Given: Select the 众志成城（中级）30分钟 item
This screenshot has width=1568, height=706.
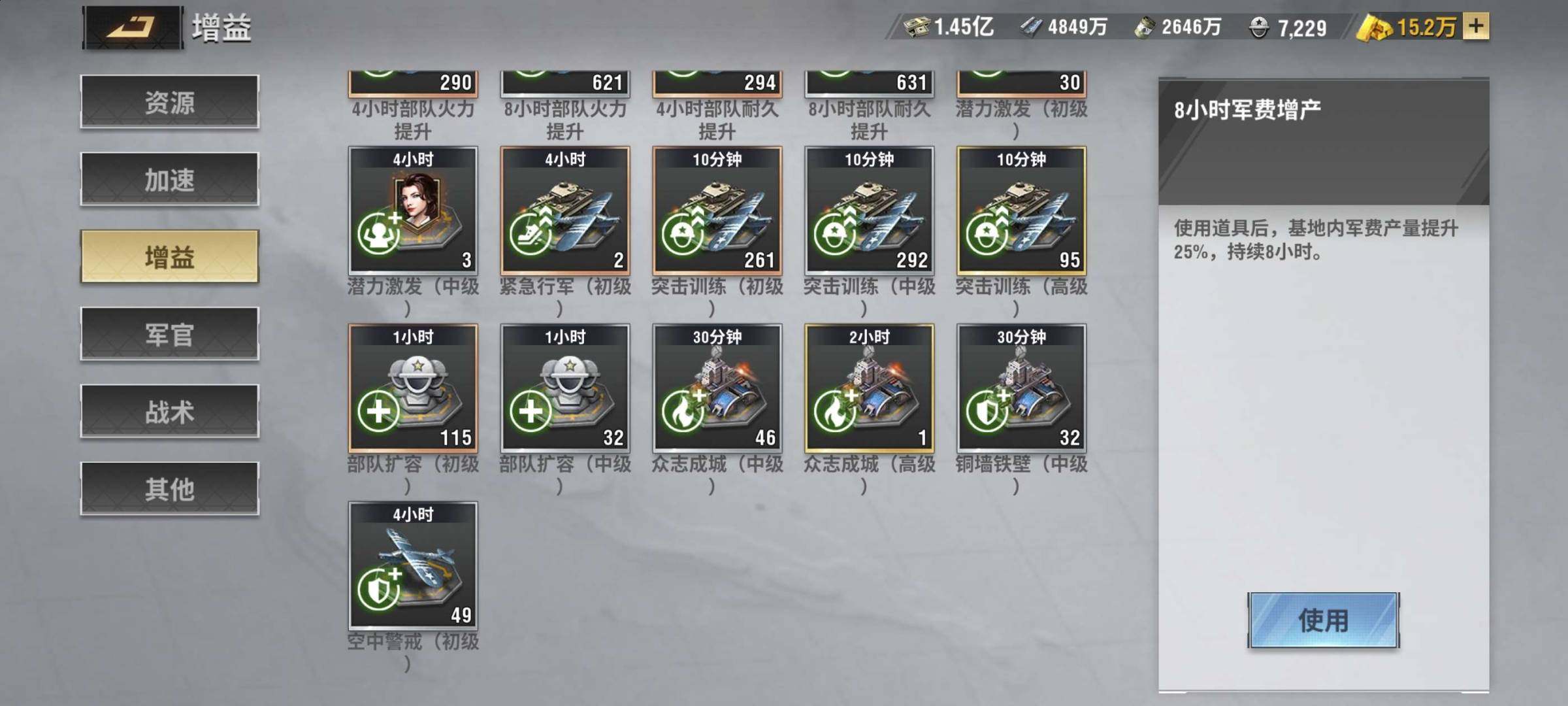Looking at the screenshot, I should coord(717,388).
